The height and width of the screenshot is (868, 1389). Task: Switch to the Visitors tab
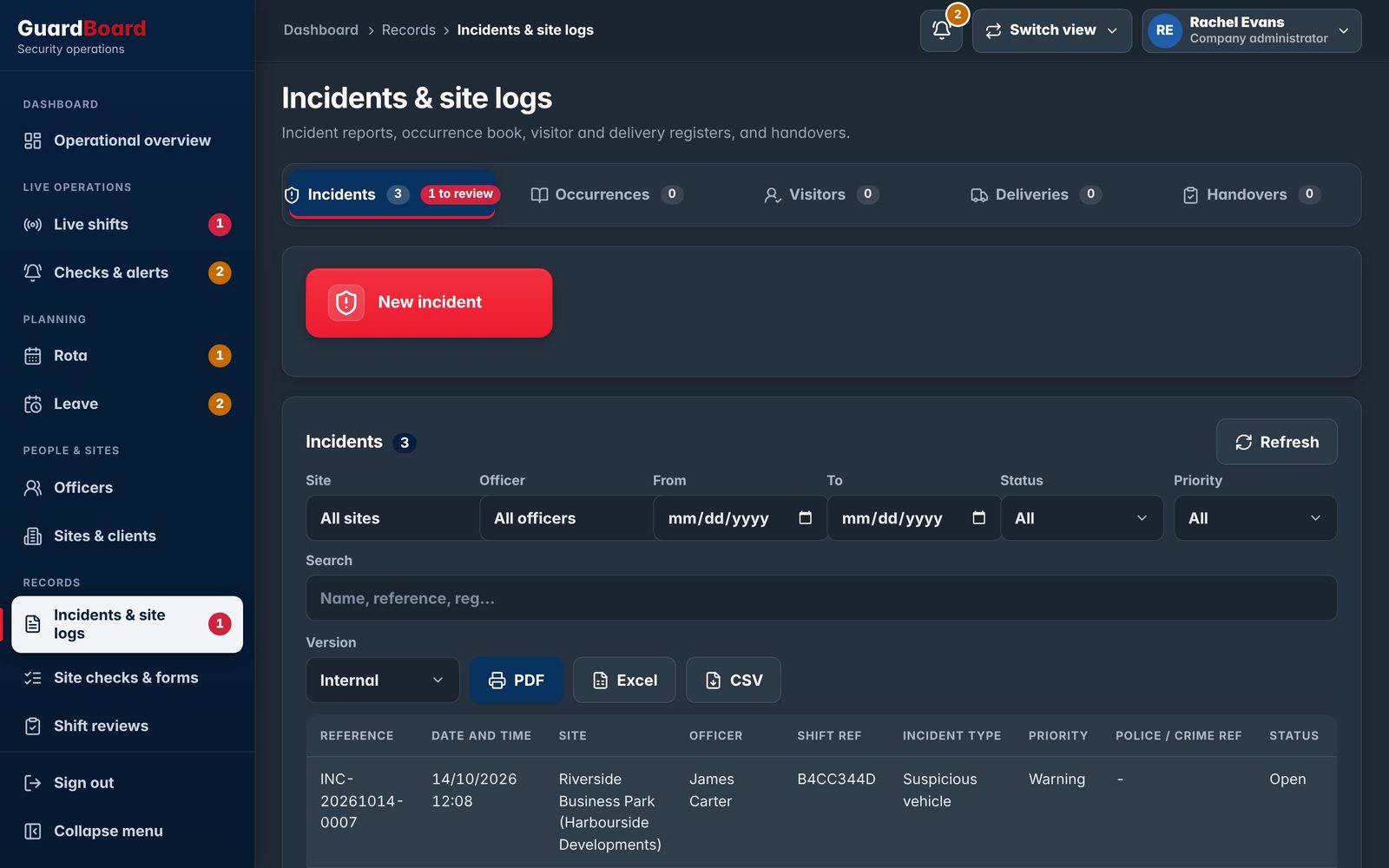[x=821, y=194]
